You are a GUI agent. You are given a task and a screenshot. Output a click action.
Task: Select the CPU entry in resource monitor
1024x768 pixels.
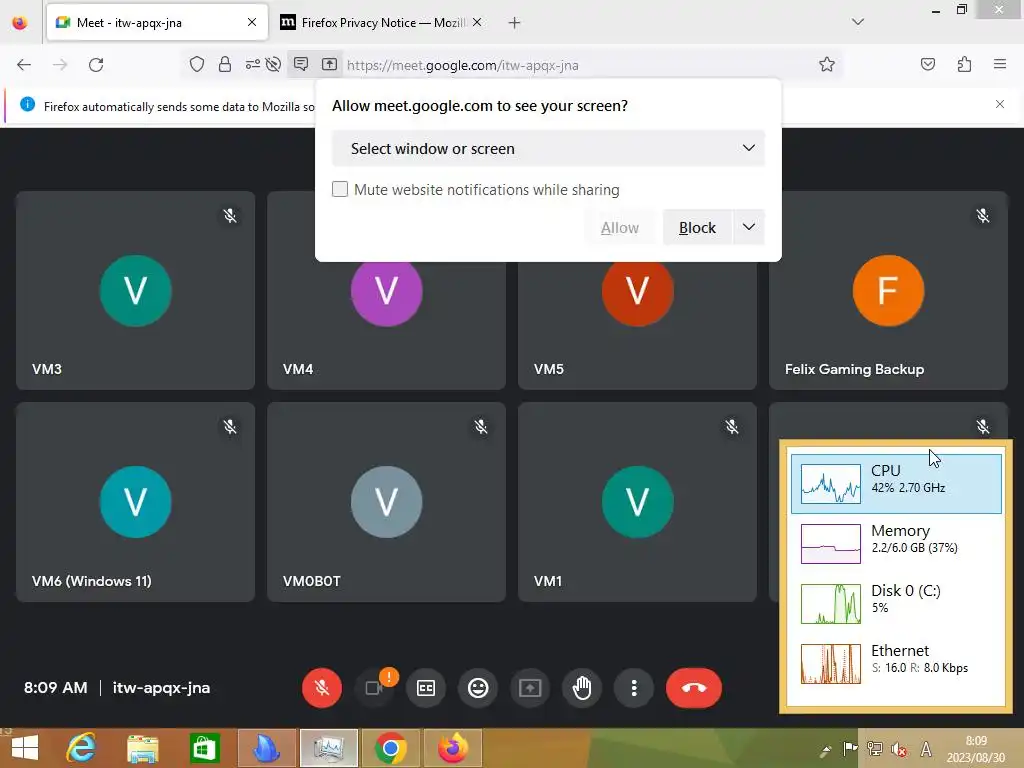coord(896,483)
